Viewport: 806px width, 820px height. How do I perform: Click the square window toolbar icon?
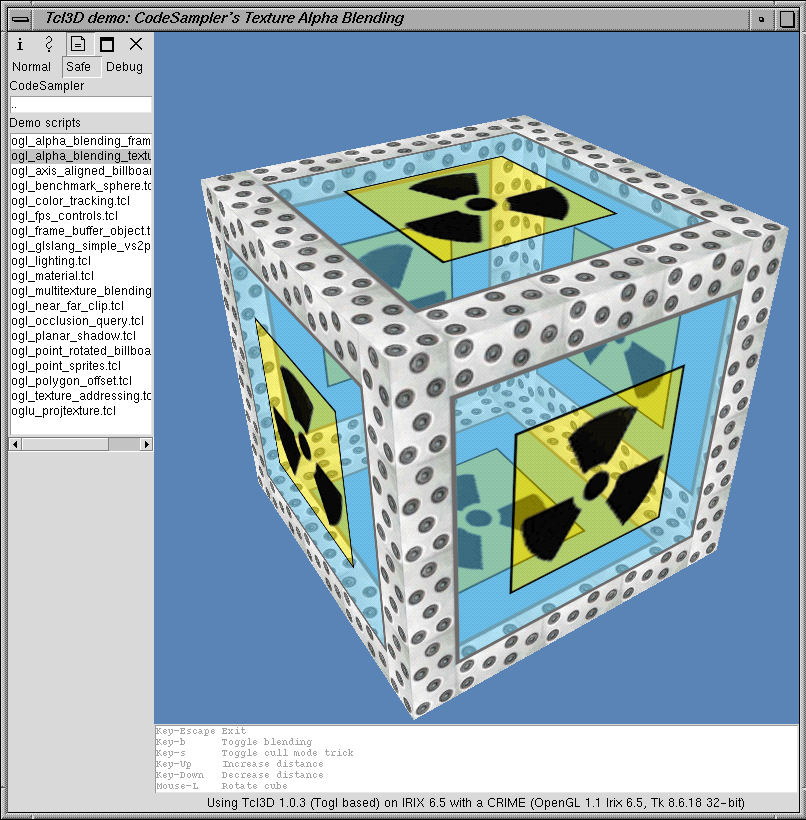pos(107,44)
